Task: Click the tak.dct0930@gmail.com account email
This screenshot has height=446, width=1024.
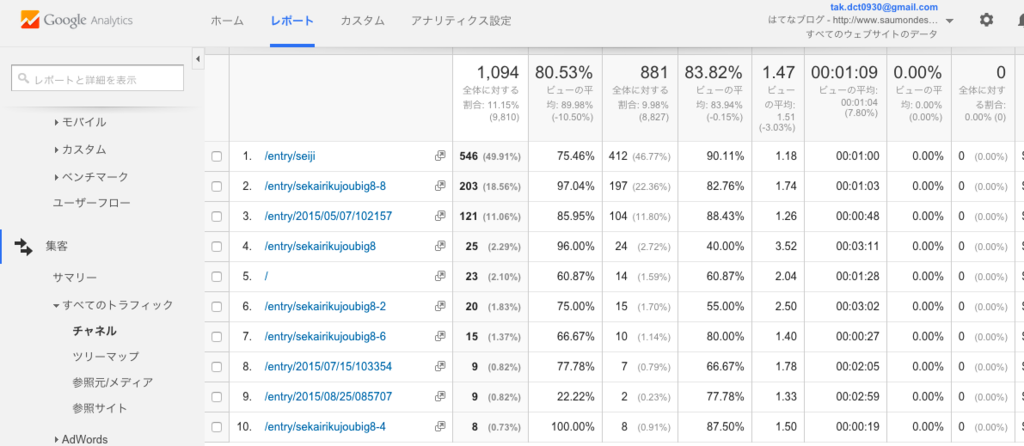Action: click(x=884, y=7)
